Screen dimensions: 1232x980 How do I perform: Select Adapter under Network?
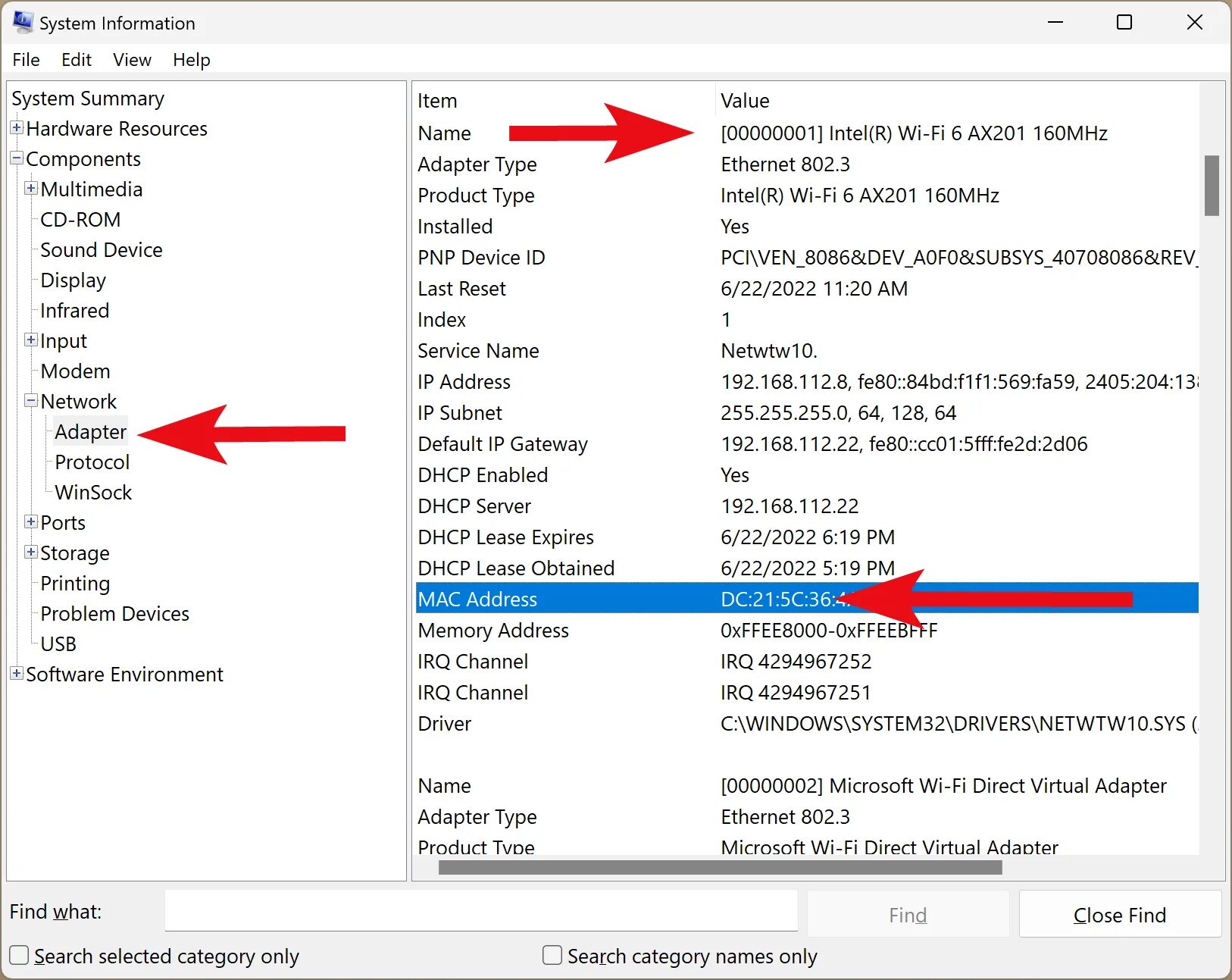click(91, 432)
